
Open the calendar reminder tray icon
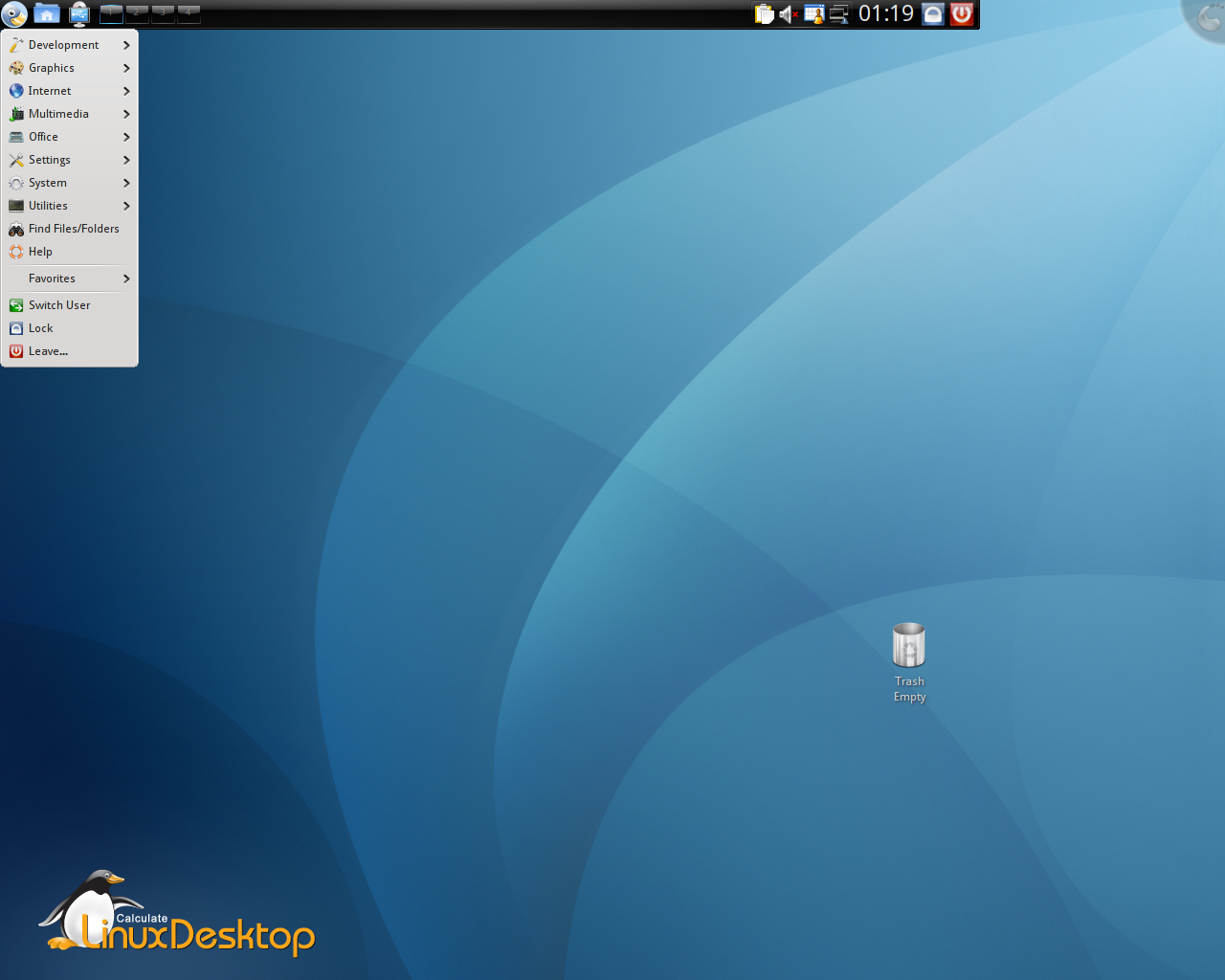point(813,13)
